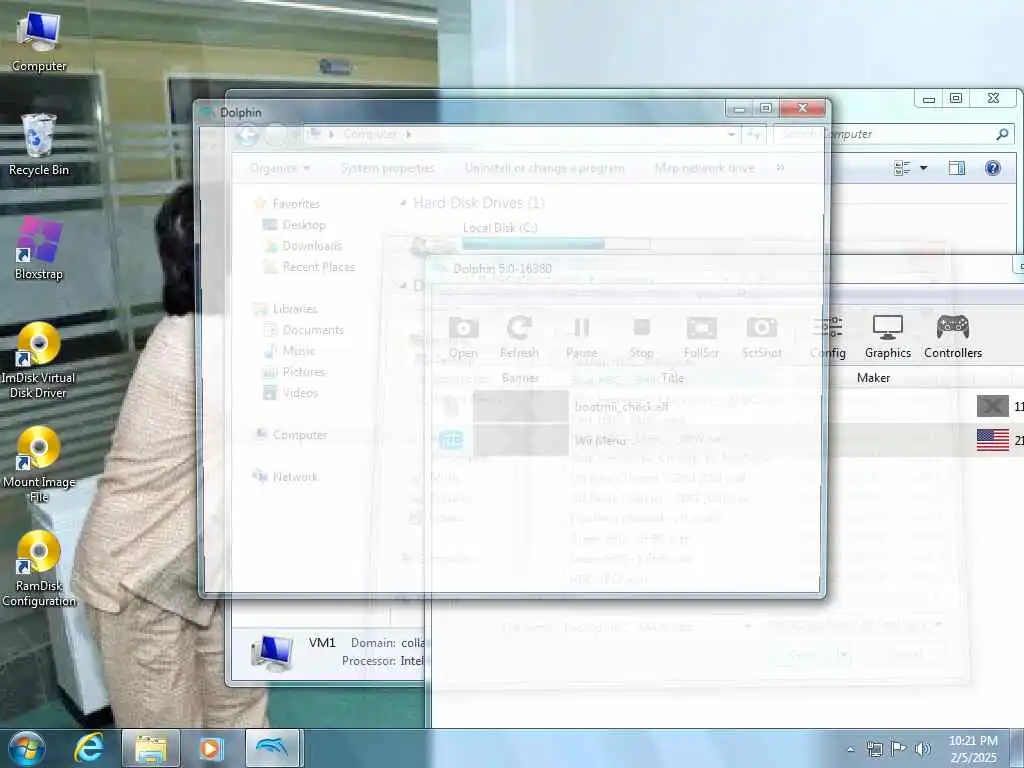
Task: Click the VM1 computer icon in details pane
Action: click(x=272, y=652)
